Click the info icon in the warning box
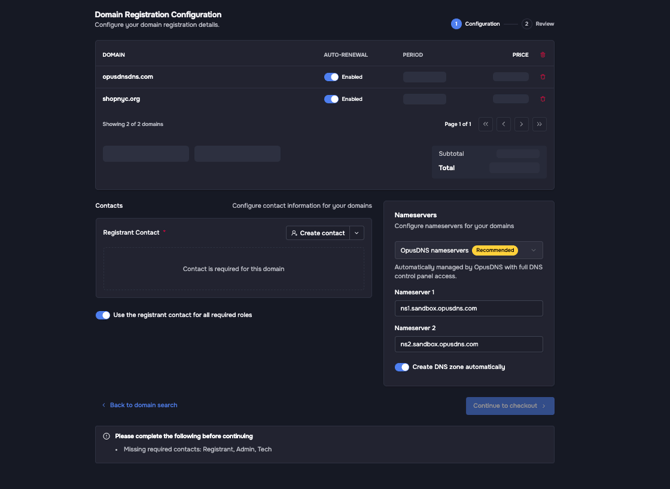The image size is (670, 489). [106, 436]
